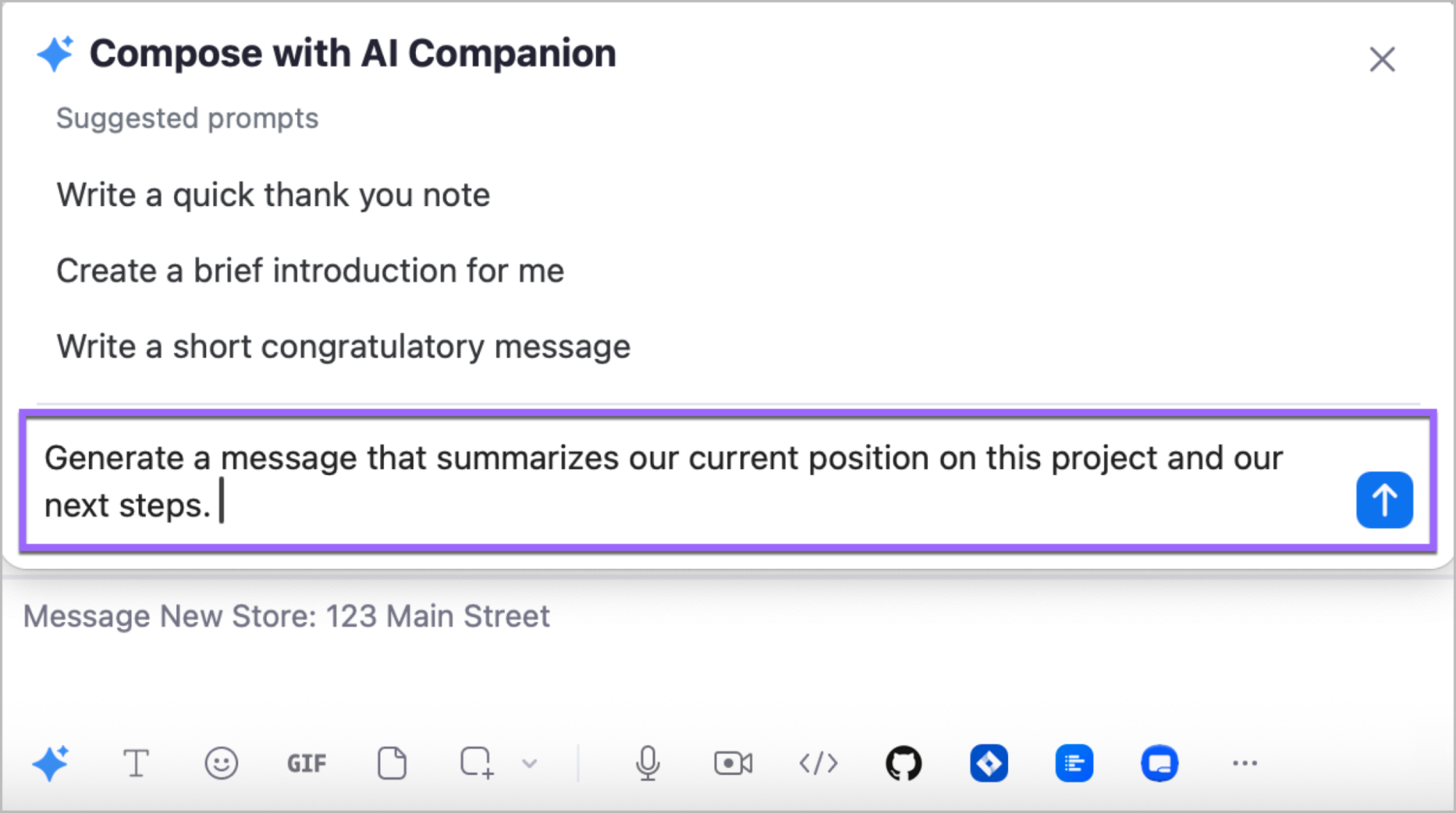Viewport: 1456px width, 813px height.
Task: Record an audio clip with the microphone
Action: click(x=648, y=763)
